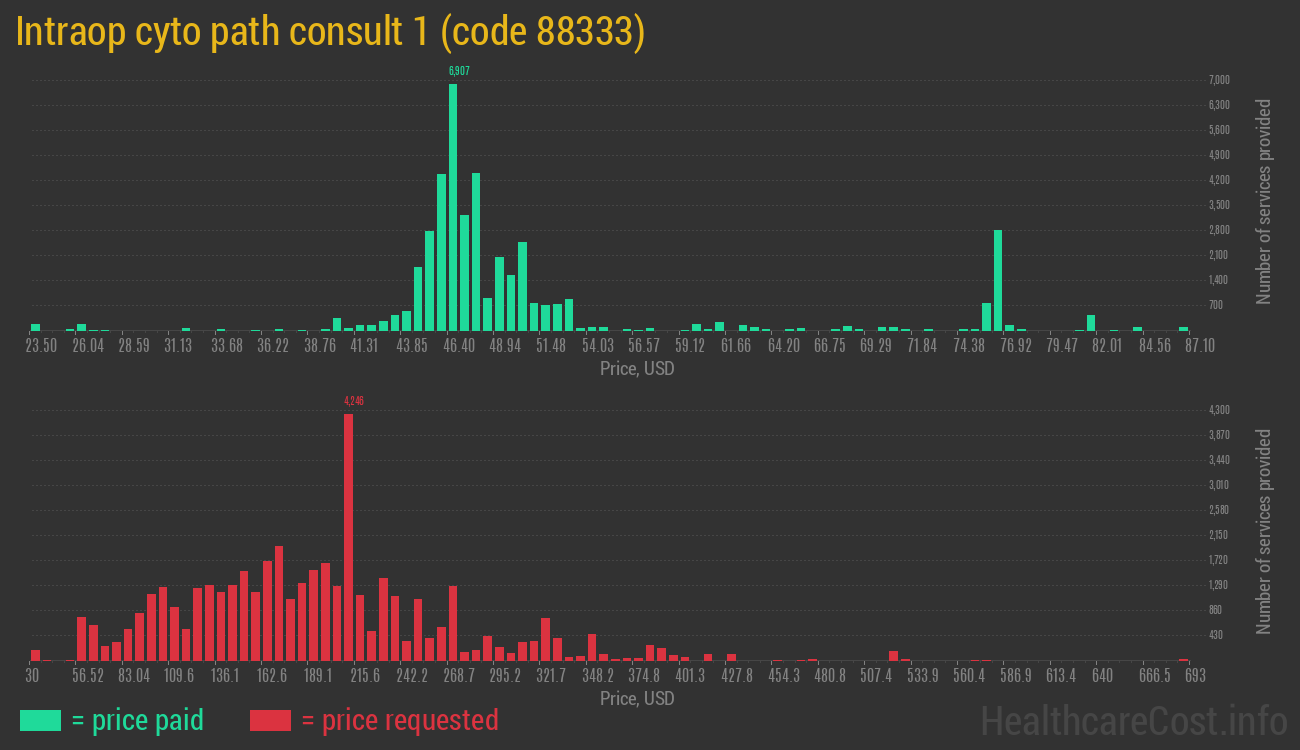1300x750 pixels.
Task: Click the green price paid legend swatch
Action: point(40,720)
